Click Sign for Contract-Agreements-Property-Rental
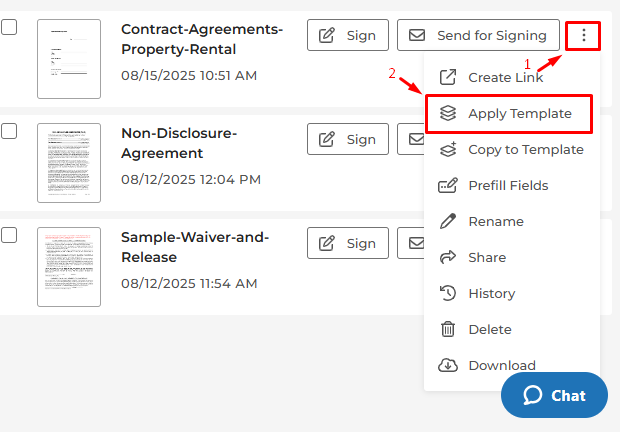The height and width of the screenshot is (432, 620). (x=348, y=36)
